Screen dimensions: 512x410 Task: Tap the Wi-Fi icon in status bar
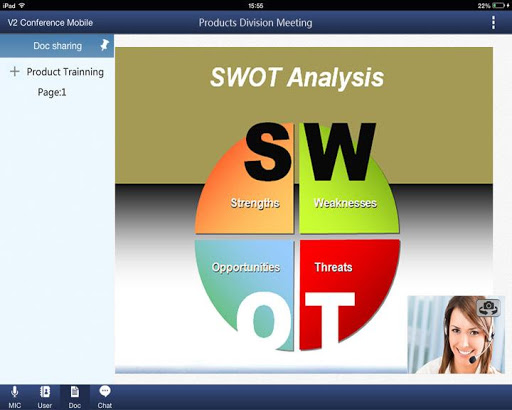(x=22, y=5)
